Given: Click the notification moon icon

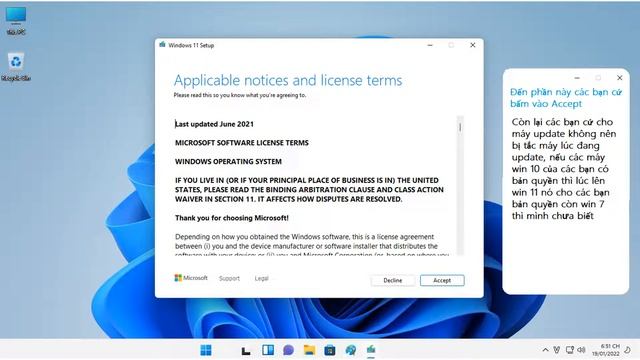Looking at the screenshot, I should point(628,350).
